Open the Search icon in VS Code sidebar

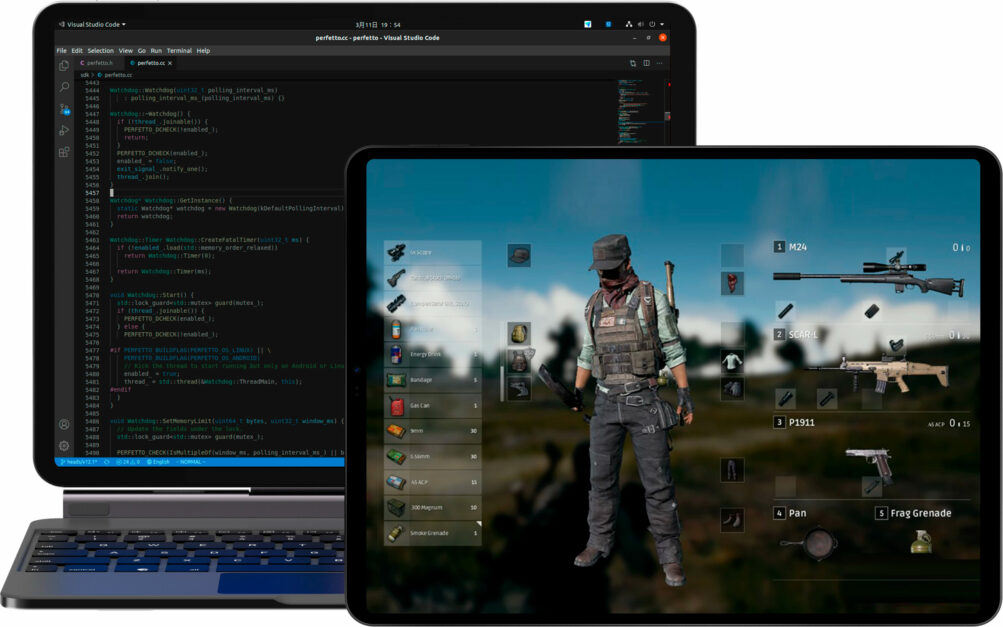click(x=64, y=86)
